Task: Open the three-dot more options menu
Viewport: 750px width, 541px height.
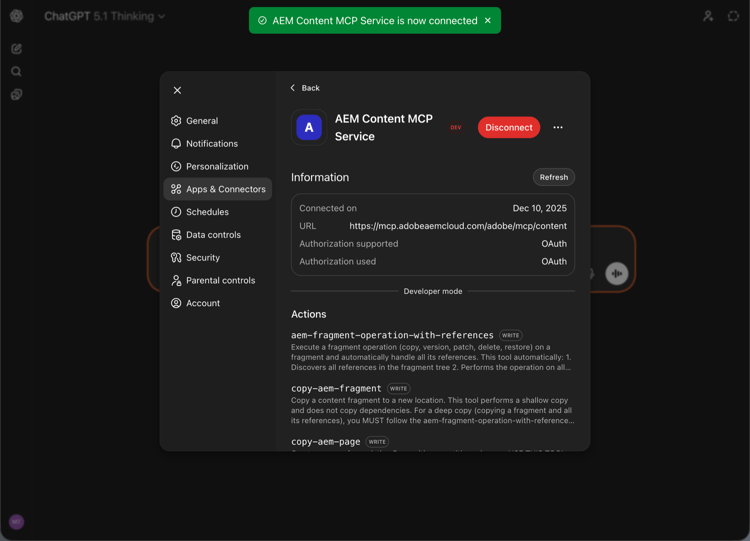Action: pos(558,127)
